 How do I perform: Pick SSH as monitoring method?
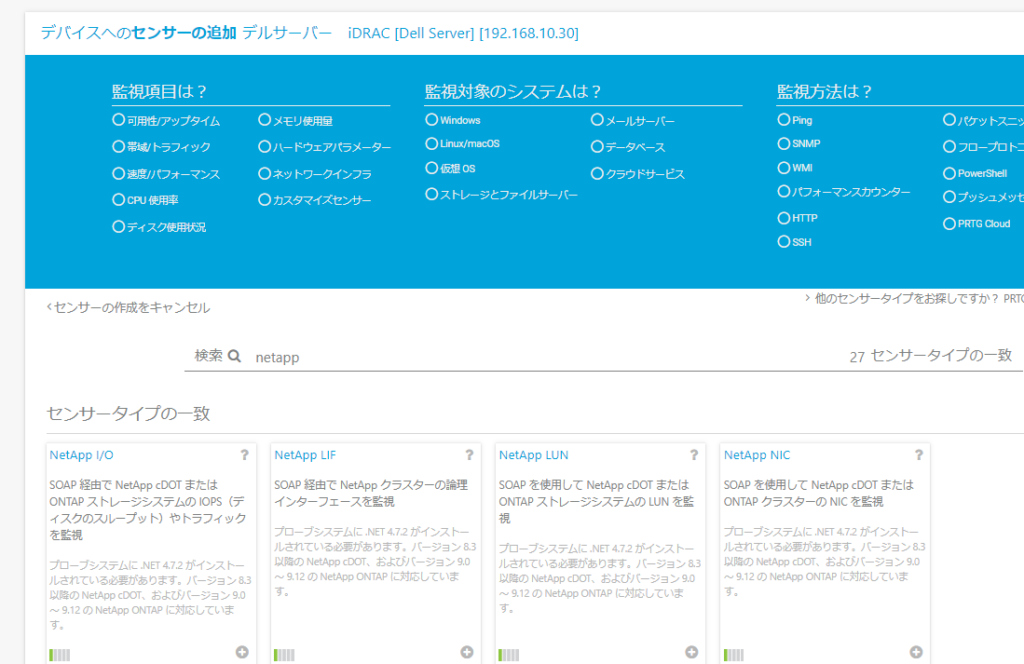tap(784, 242)
